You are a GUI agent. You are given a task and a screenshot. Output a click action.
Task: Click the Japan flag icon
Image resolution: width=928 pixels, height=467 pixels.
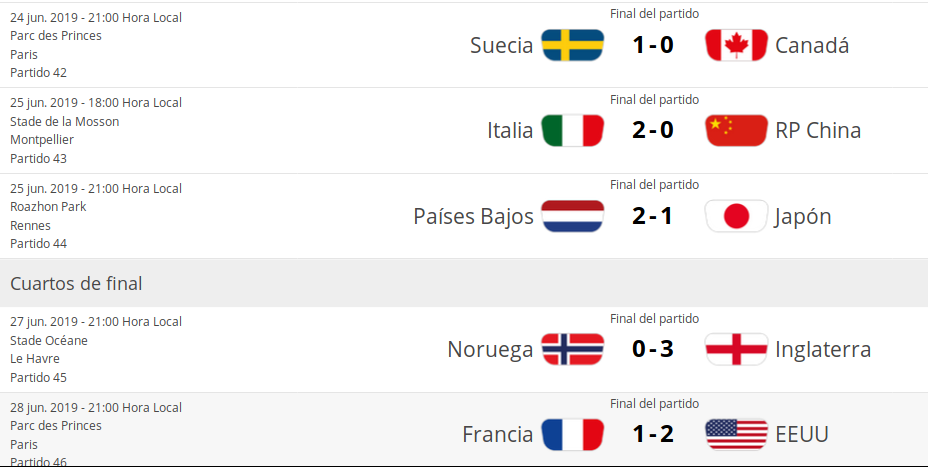(736, 217)
